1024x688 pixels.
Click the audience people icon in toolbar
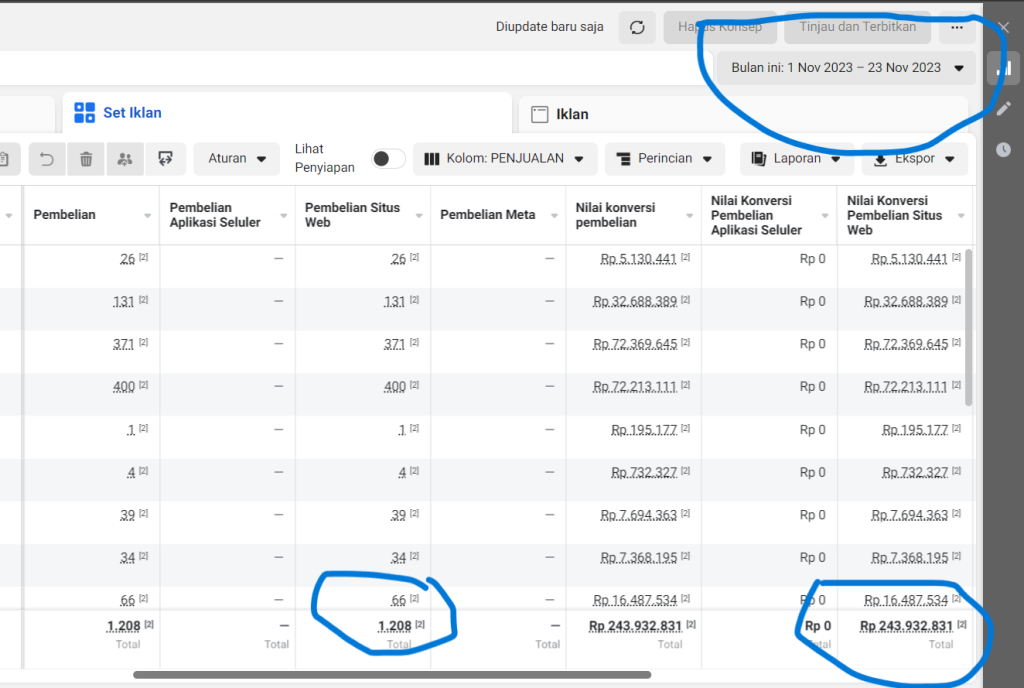pos(125,158)
